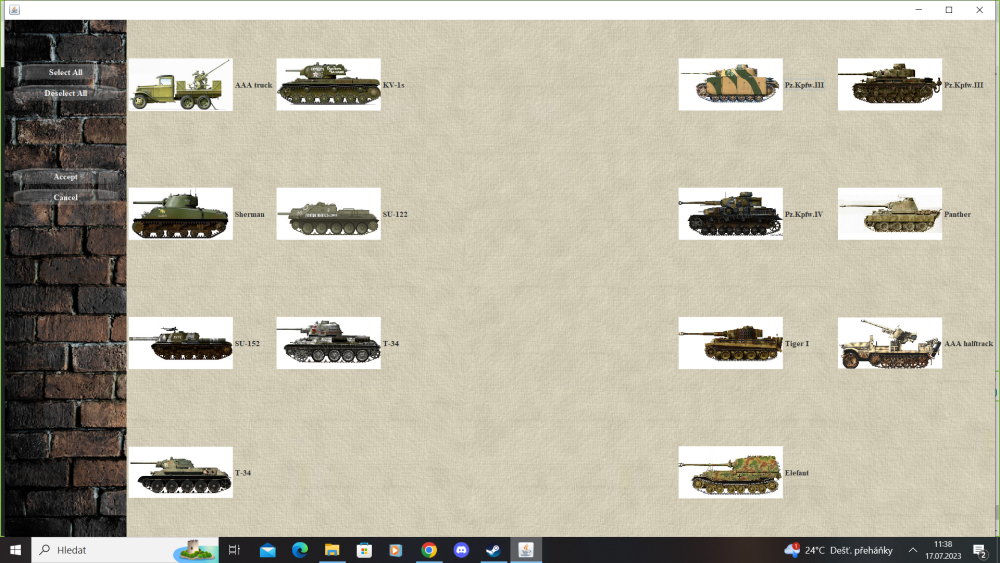Pick the Elefant tank destroyer image

[730, 472]
